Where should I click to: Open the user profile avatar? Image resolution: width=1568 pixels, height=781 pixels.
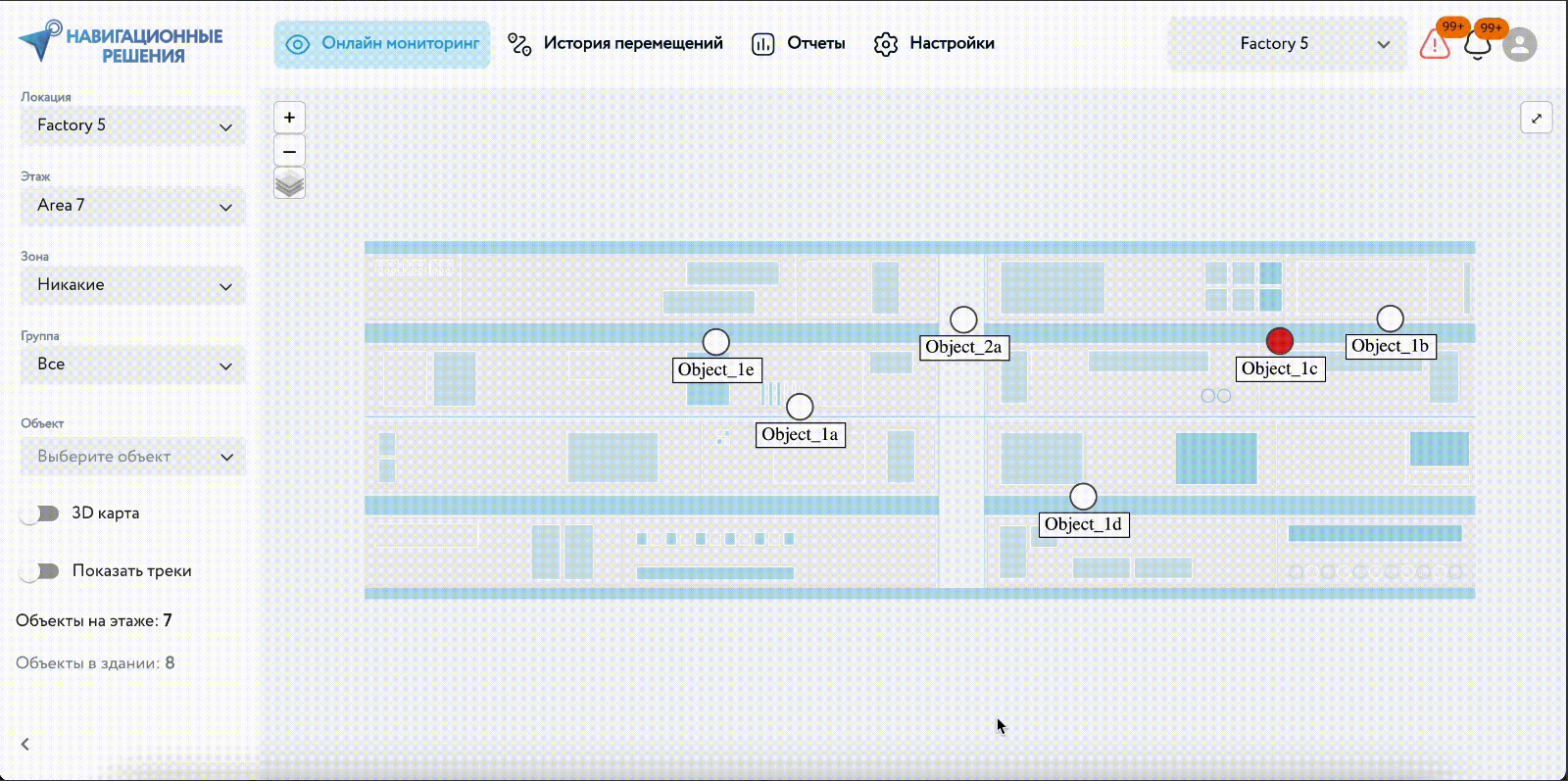coord(1520,44)
